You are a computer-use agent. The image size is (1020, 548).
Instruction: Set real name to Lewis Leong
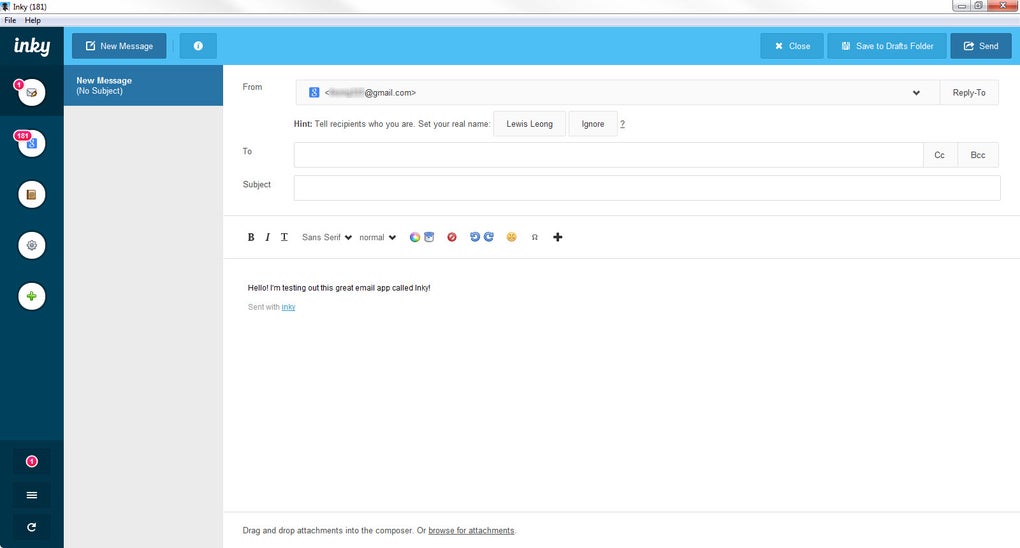click(x=530, y=124)
